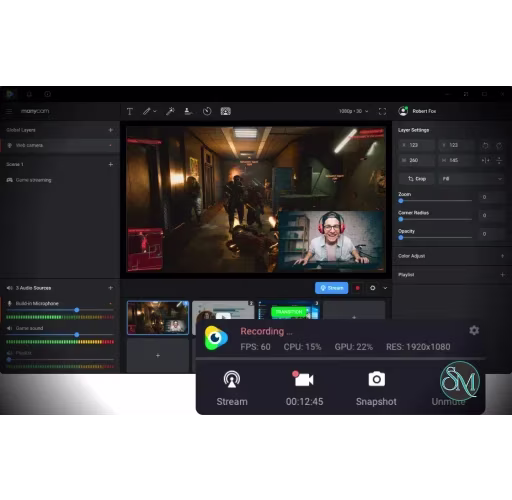This screenshot has height=500, width=512.
Task: Add an audio source with the plus
Action: click(x=111, y=288)
